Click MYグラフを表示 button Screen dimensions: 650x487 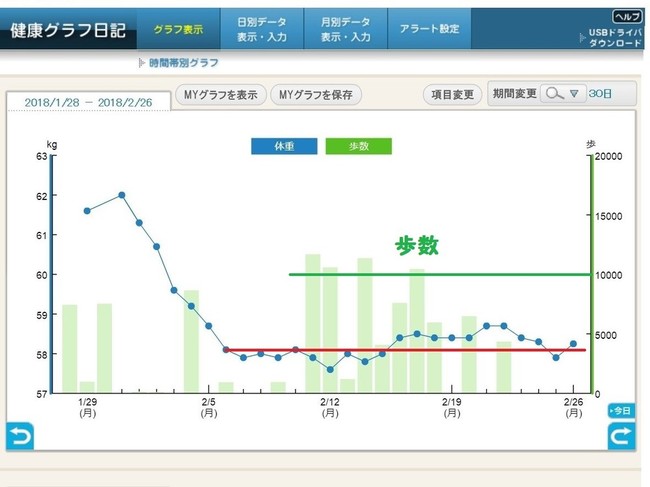click(x=221, y=94)
